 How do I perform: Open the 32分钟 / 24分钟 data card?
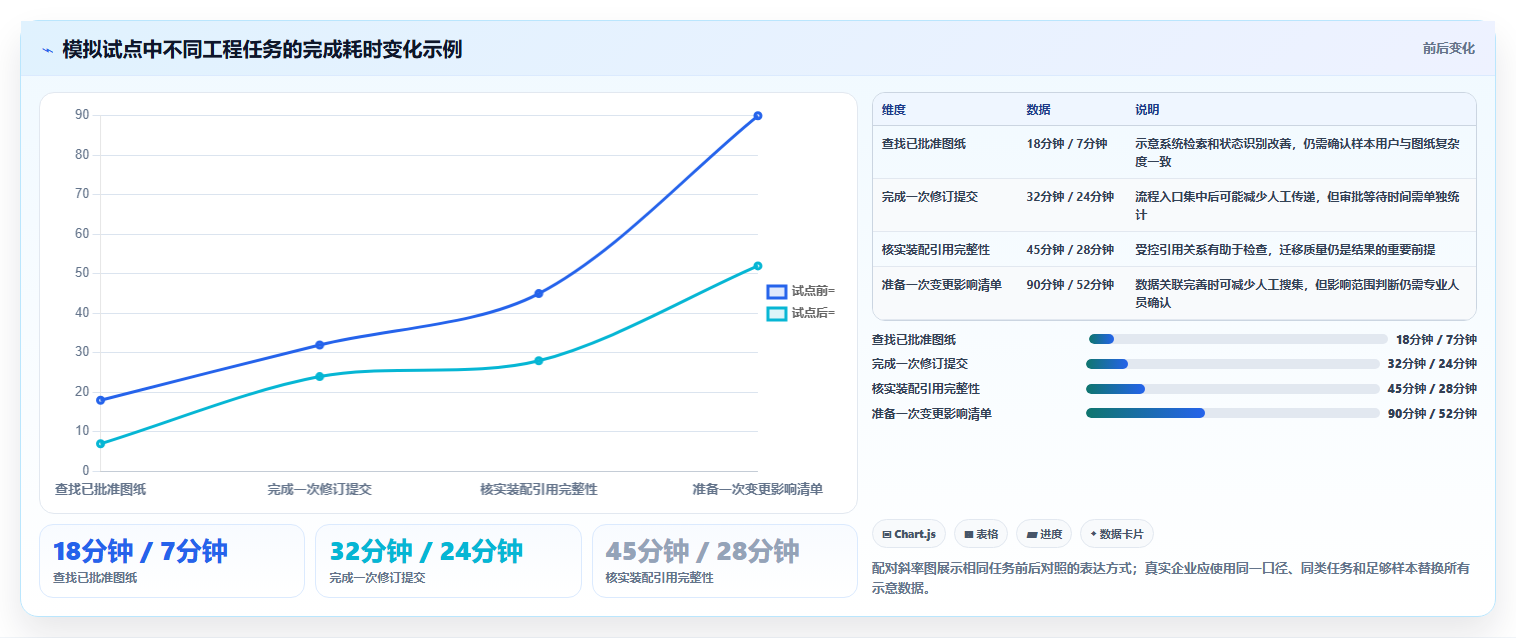tap(448, 561)
